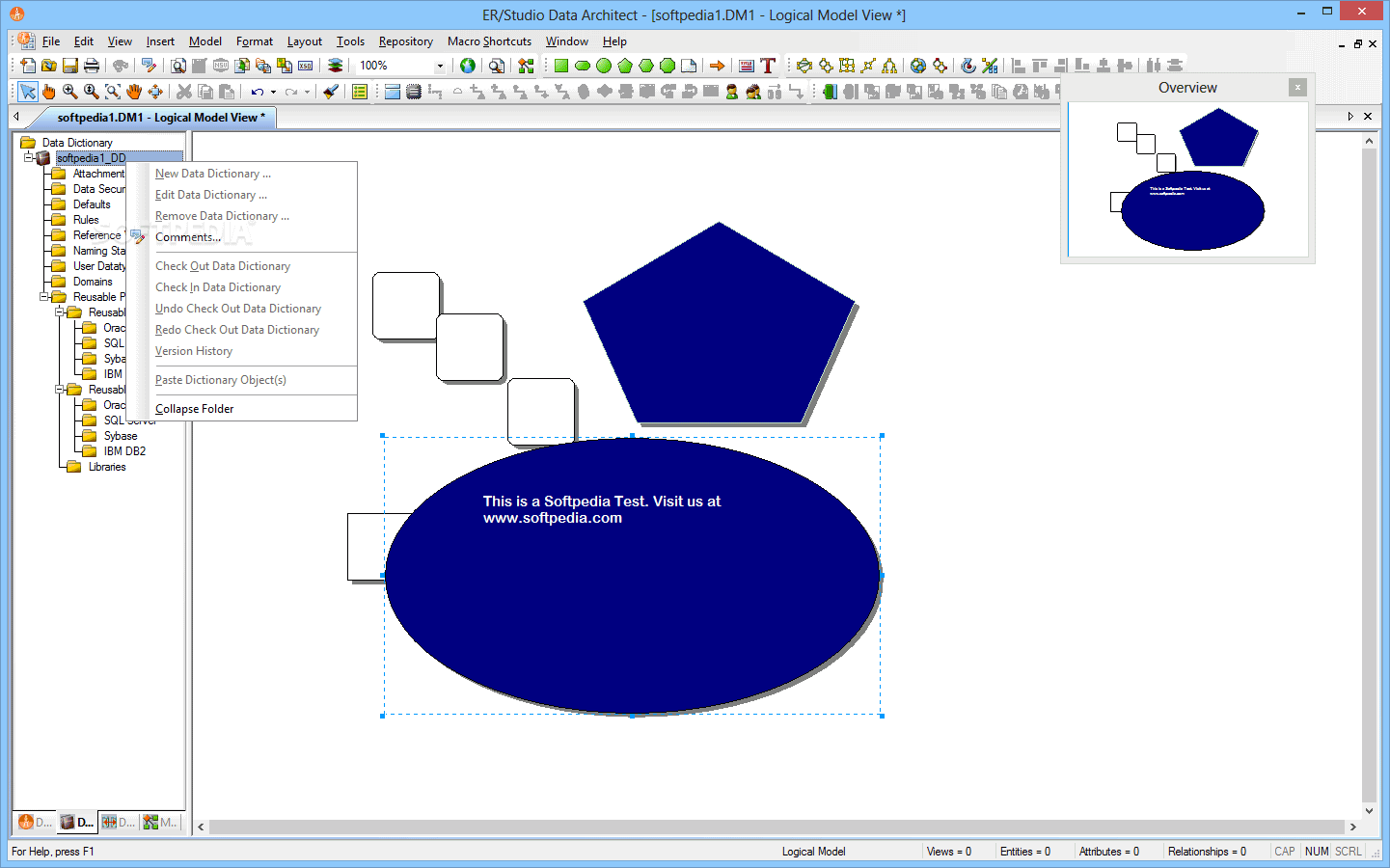Open the Undo history dropdown arrow
The height and width of the screenshot is (868, 1390).
click(273, 92)
